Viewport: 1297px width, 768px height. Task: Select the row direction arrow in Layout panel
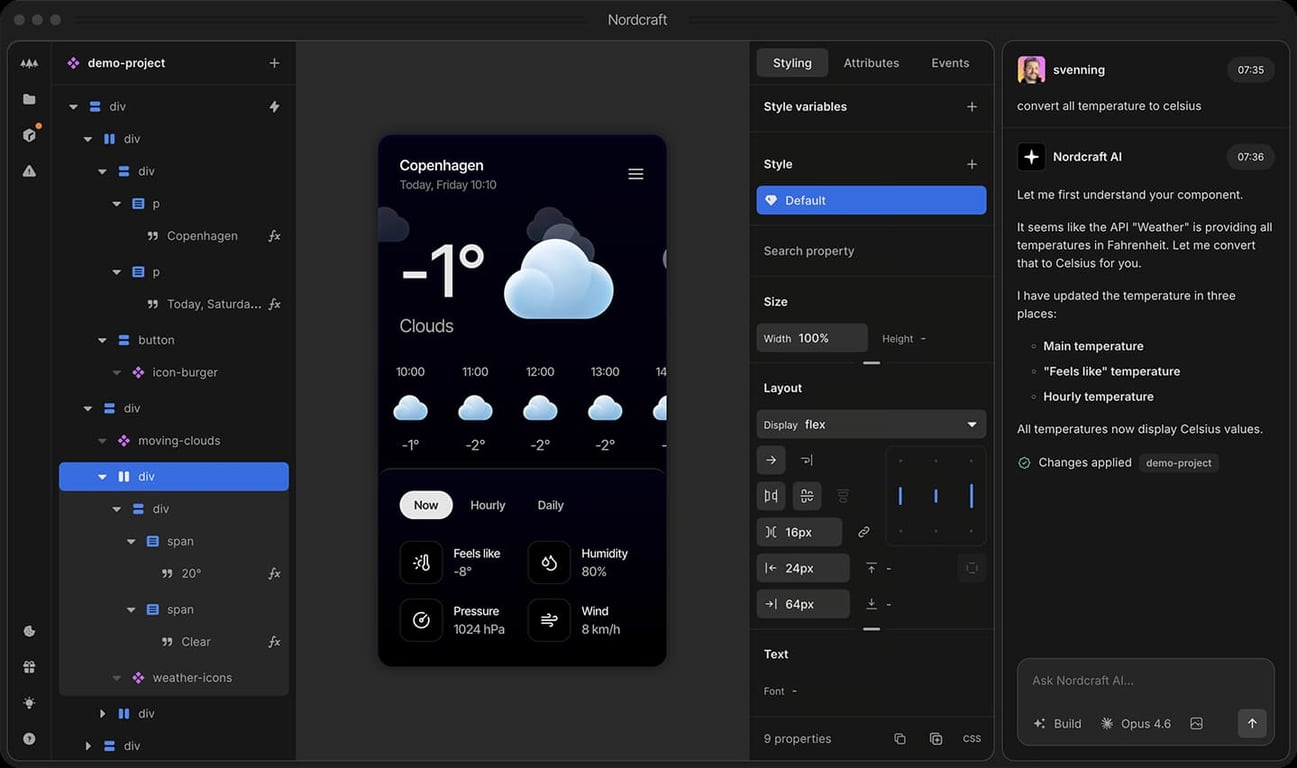pos(770,460)
